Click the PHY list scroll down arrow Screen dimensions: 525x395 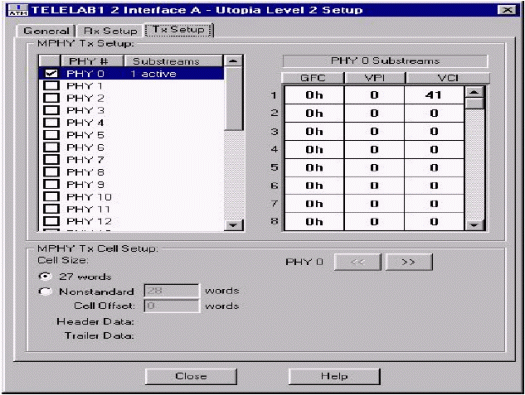point(233,225)
